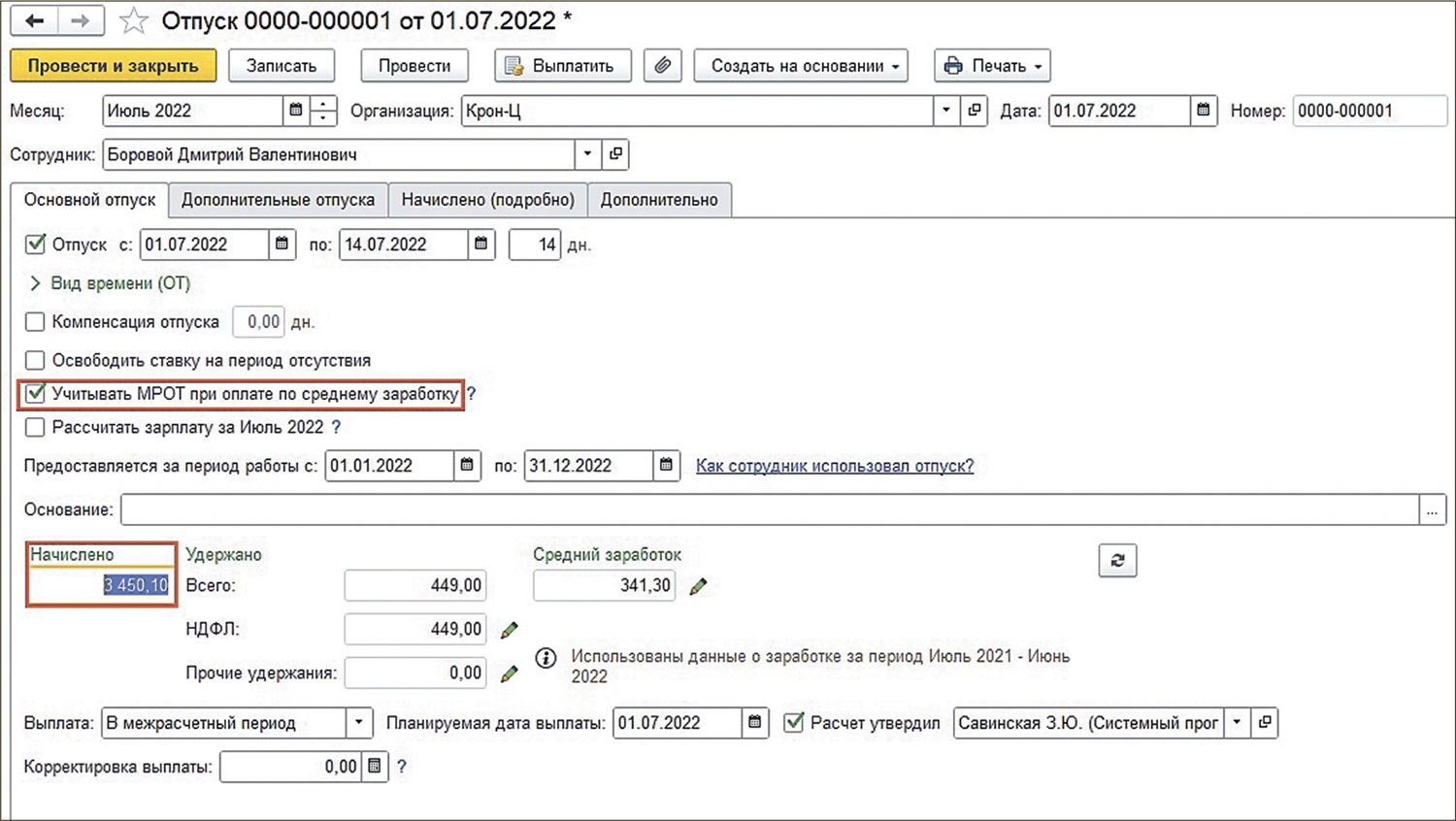Open calendar for vacation start date 01.07.2022

[281, 245]
